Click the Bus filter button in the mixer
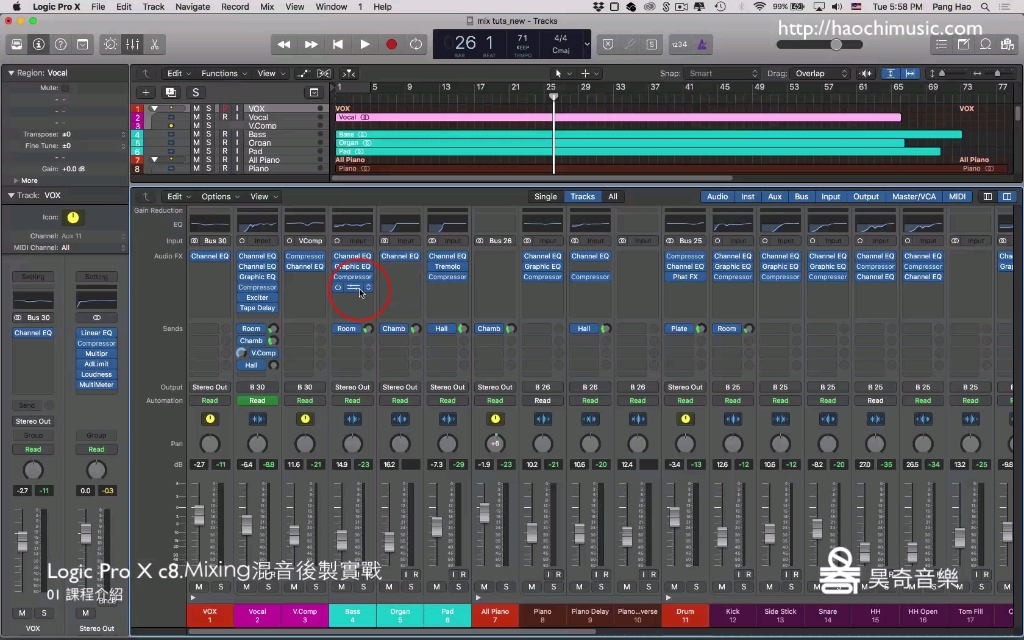This screenshot has height=640, width=1024. point(800,196)
